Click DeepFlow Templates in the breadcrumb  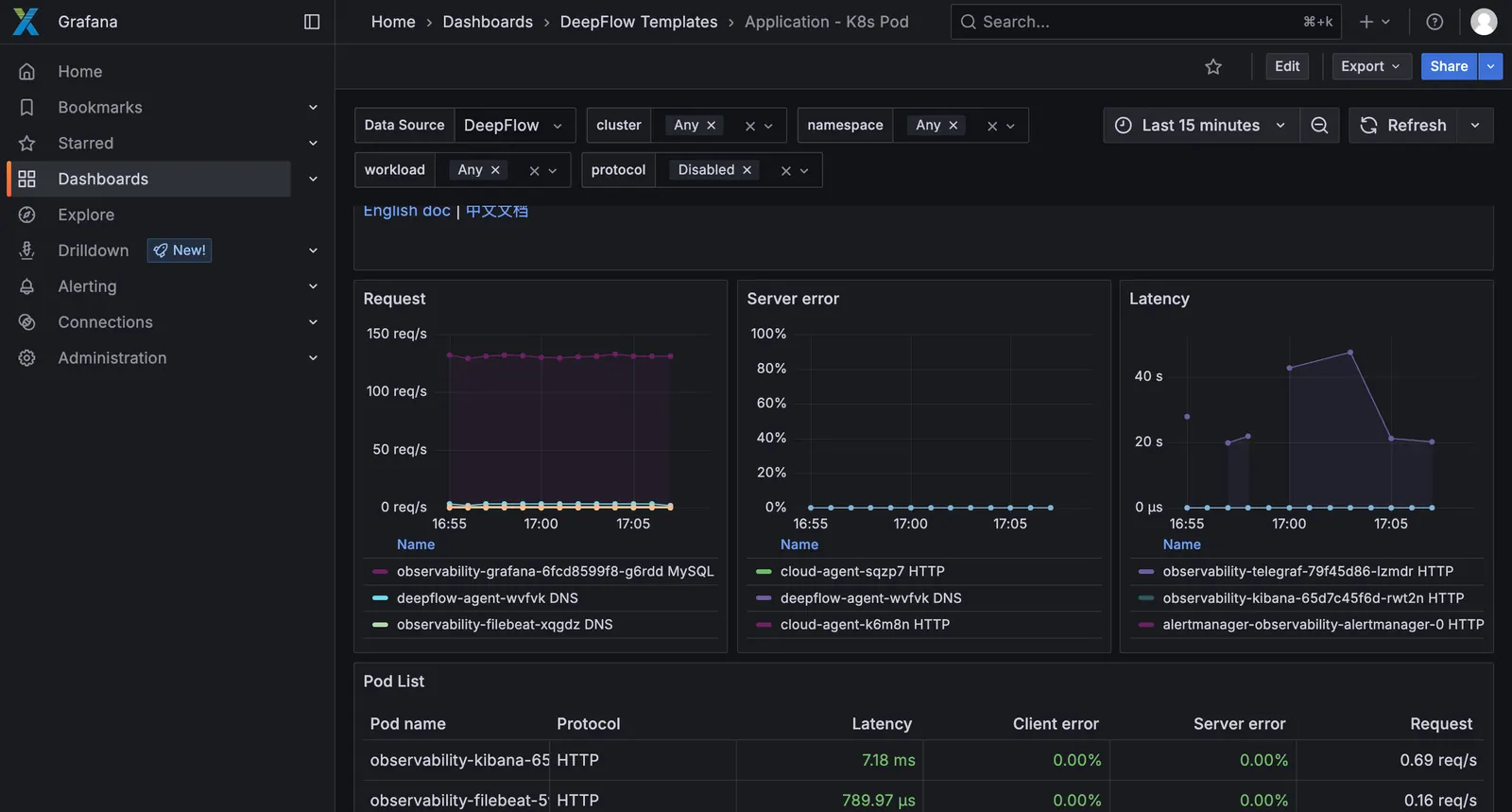639,22
